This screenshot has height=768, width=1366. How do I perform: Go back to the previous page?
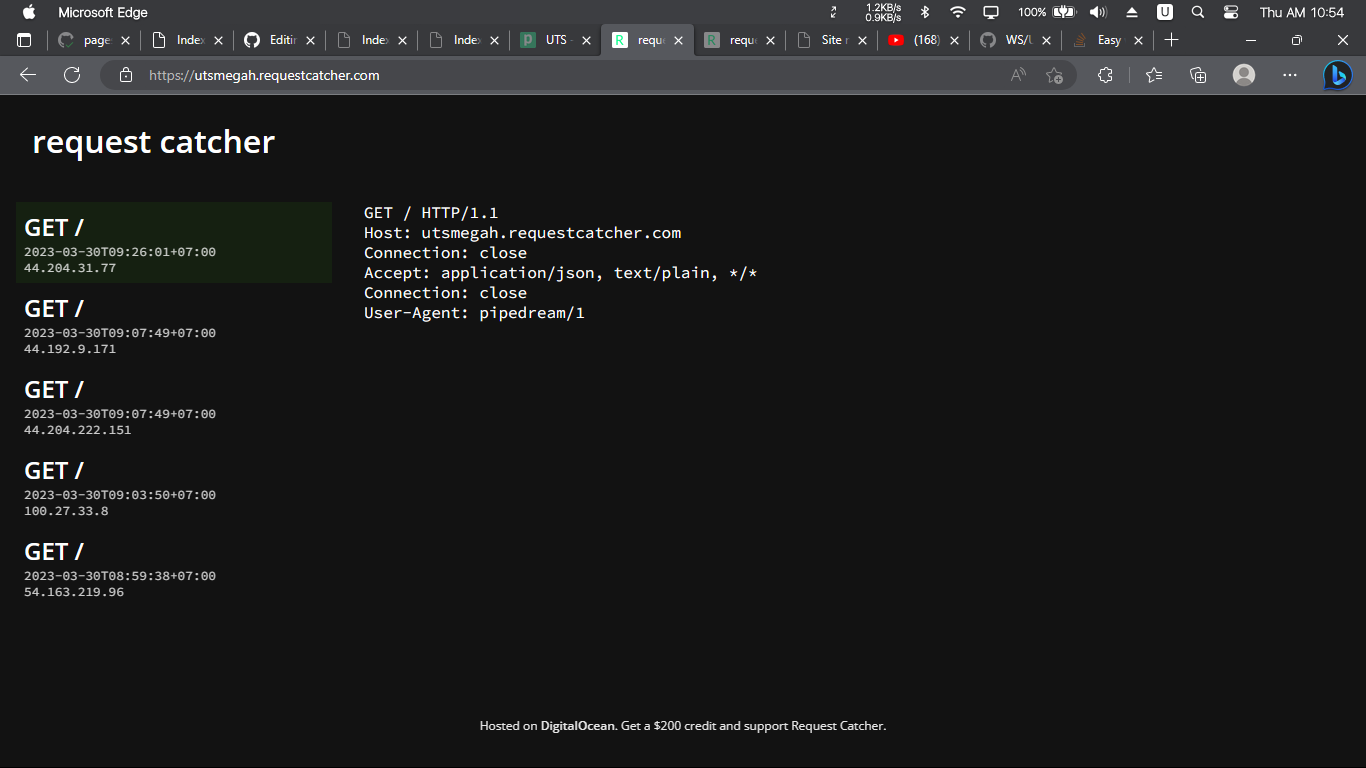(x=27, y=75)
